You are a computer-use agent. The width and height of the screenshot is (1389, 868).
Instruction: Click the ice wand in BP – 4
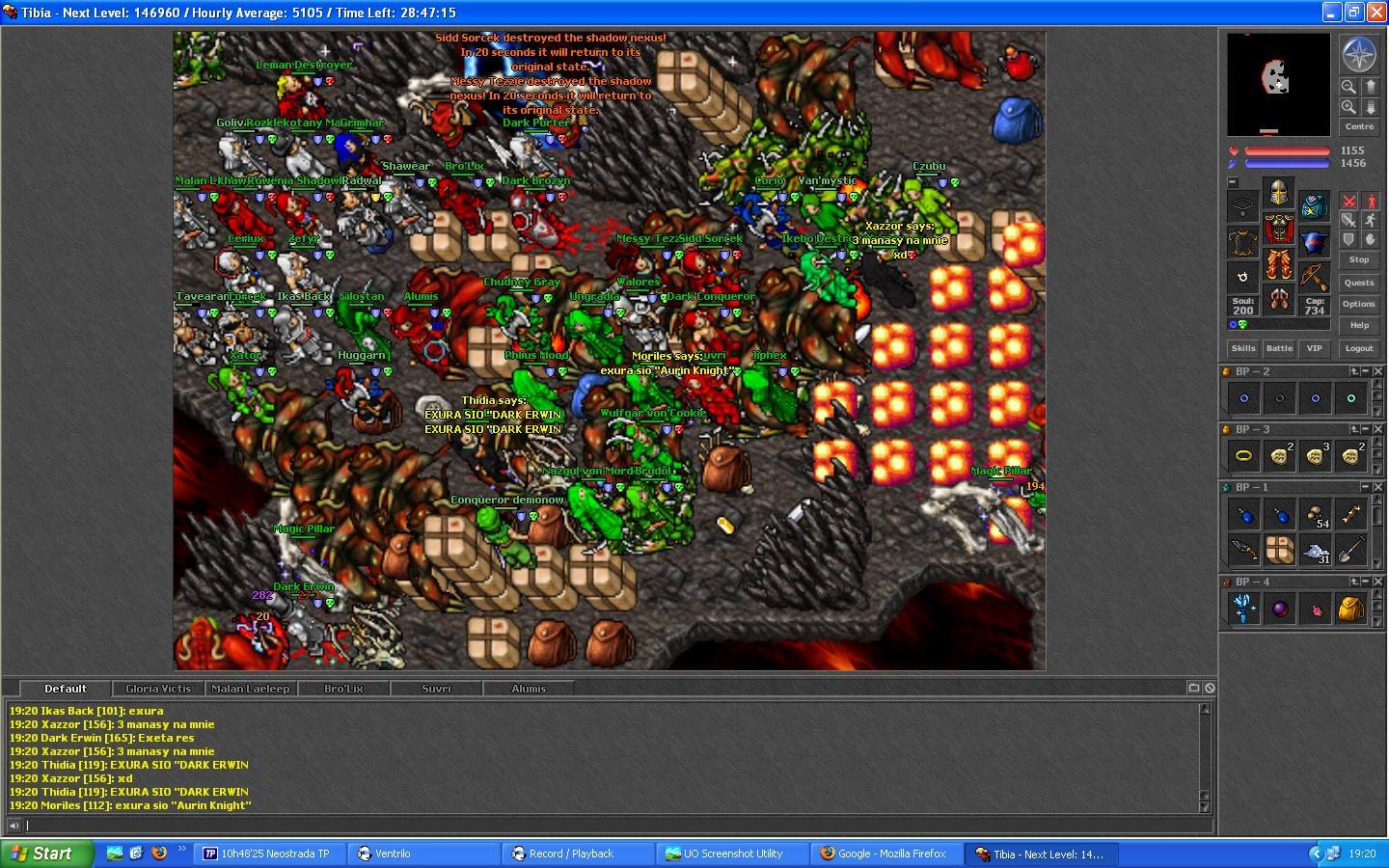pos(1243,609)
